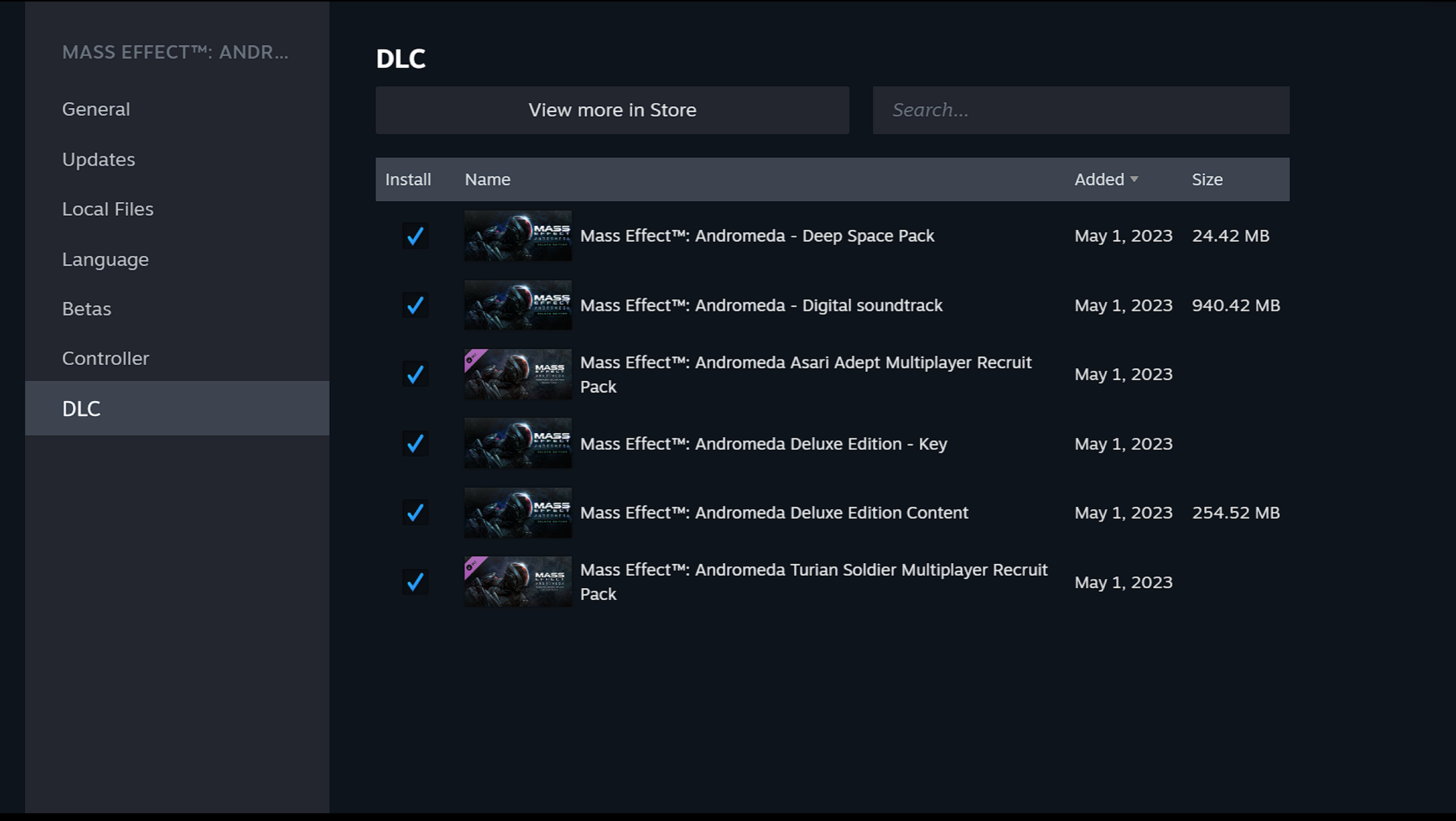1456x821 pixels.
Task: Switch to the Betas section
Action: coord(87,308)
